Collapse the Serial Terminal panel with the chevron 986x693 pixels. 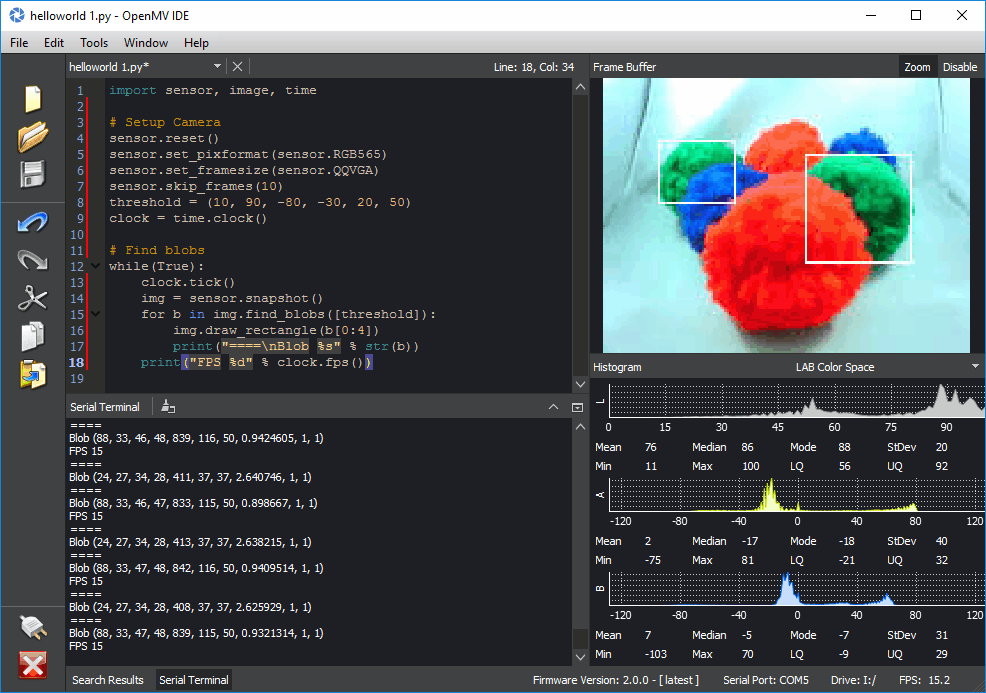(553, 406)
